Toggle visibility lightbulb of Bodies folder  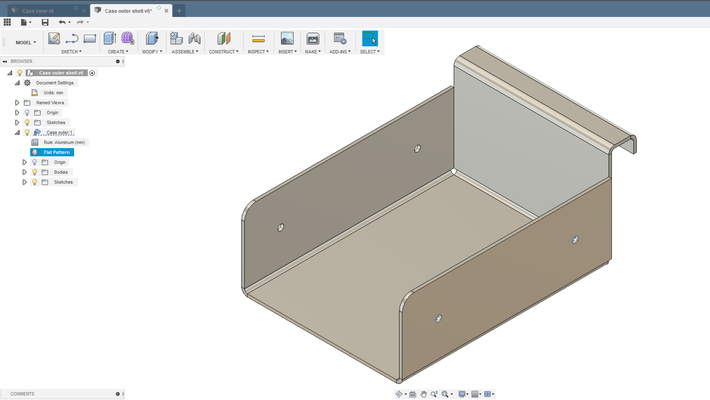[x=34, y=172]
